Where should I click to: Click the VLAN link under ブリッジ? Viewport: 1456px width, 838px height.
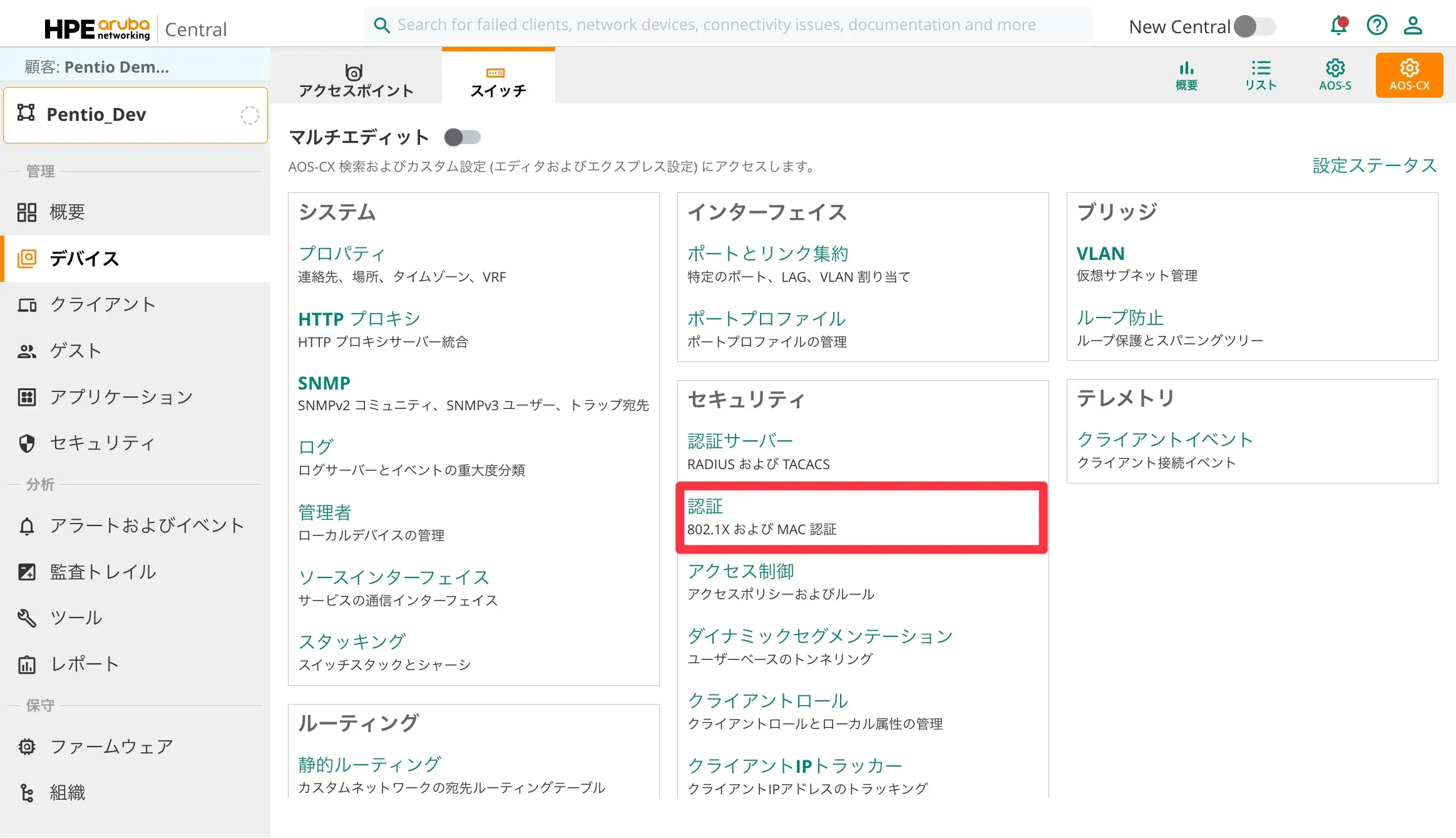(x=1100, y=254)
